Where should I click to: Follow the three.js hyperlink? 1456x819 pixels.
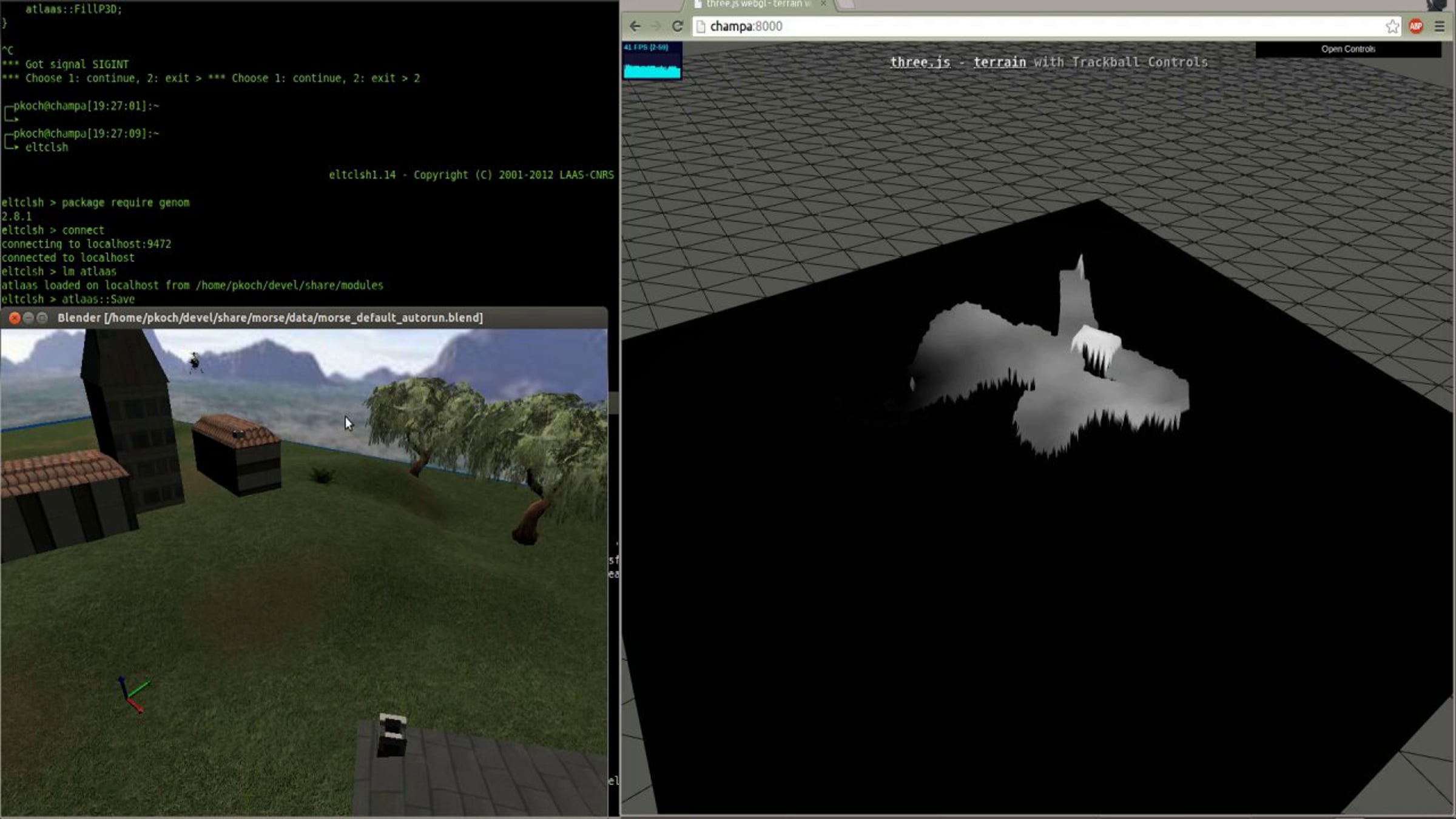pyautogui.click(x=920, y=62)
